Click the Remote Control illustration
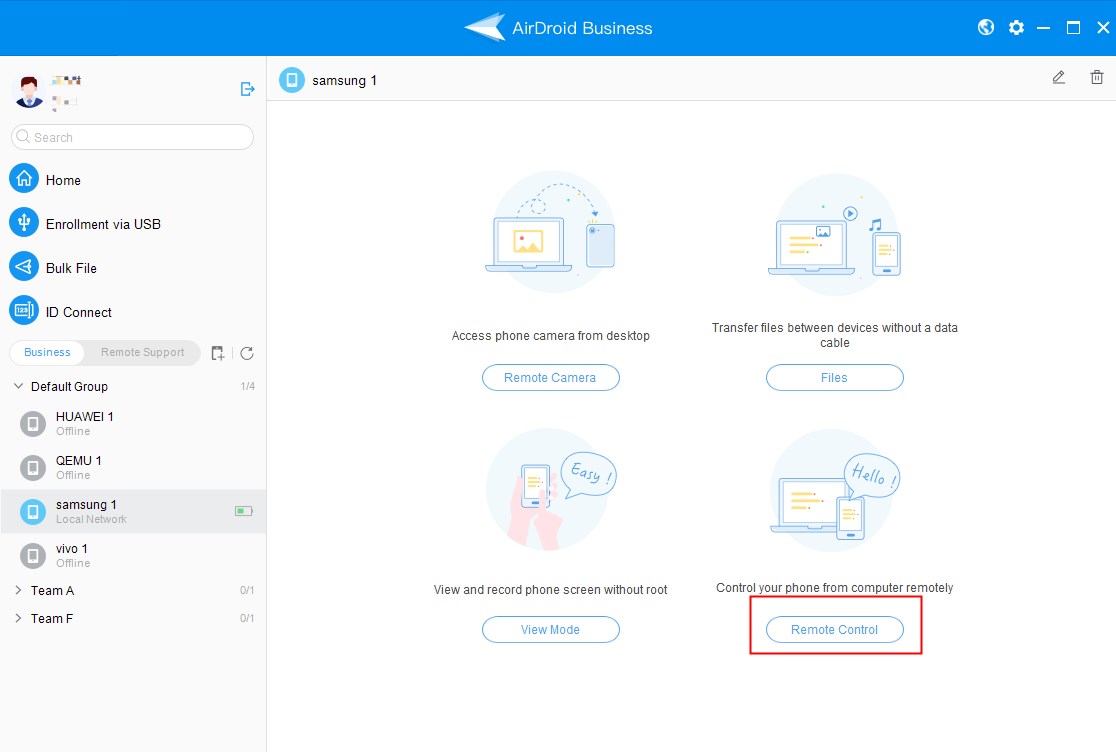 click(x=835, y=491)
